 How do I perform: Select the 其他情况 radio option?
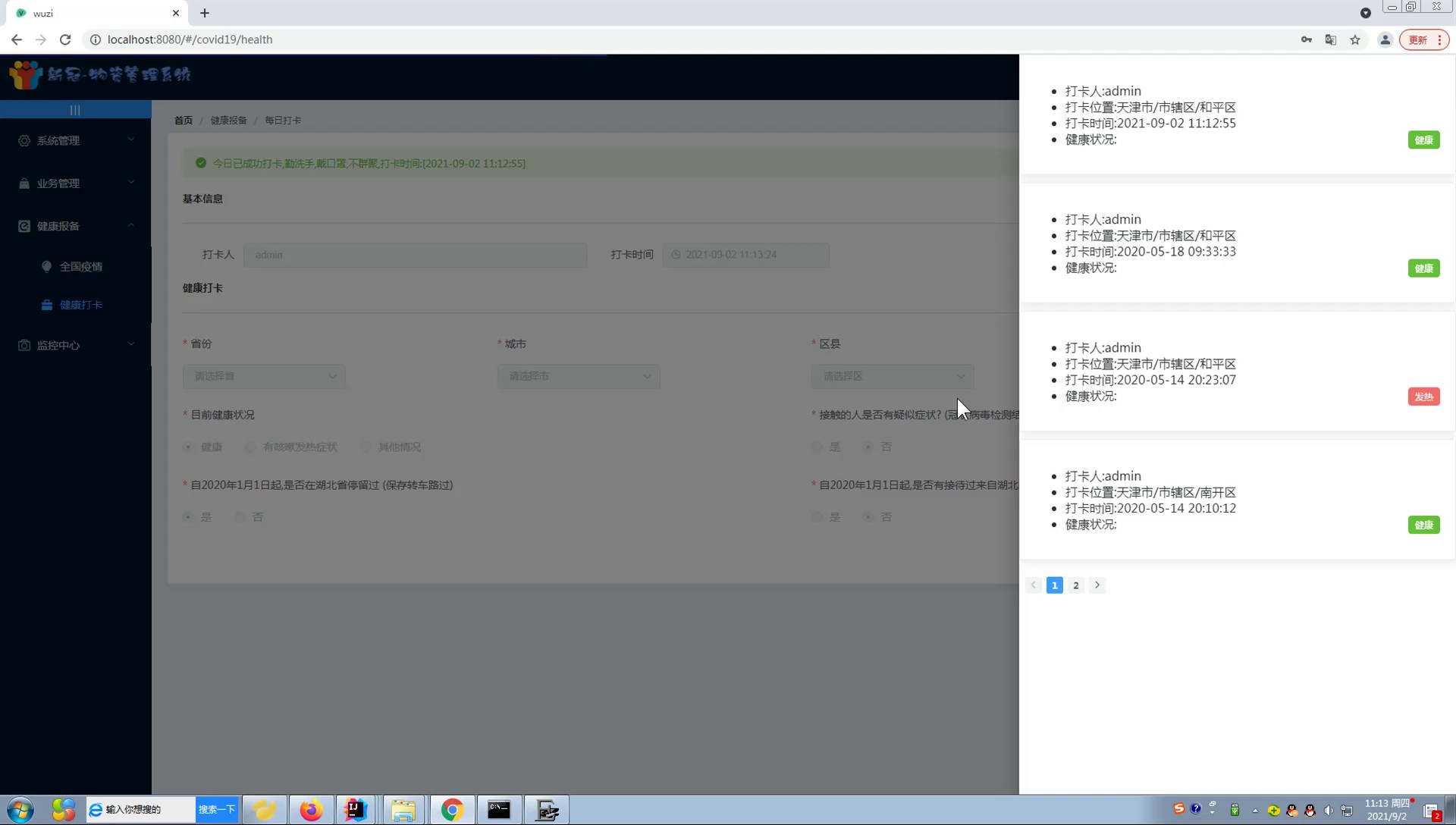pyautogui.click(x=366, y=447)
